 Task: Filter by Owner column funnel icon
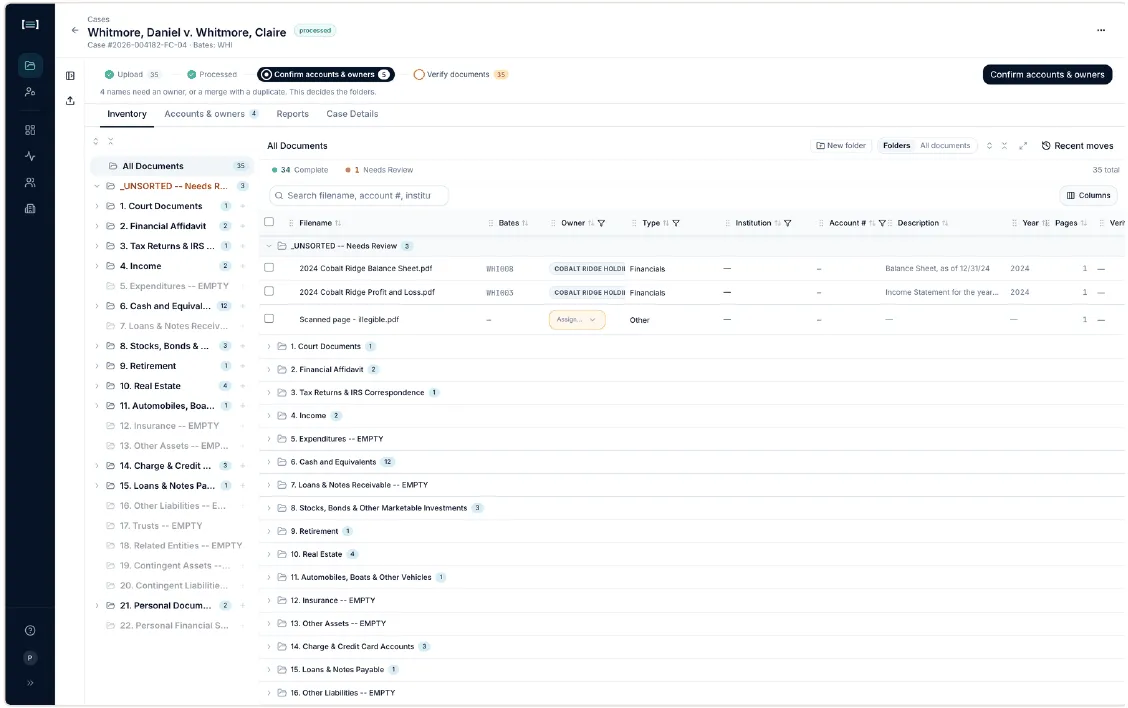coord(601,224)
